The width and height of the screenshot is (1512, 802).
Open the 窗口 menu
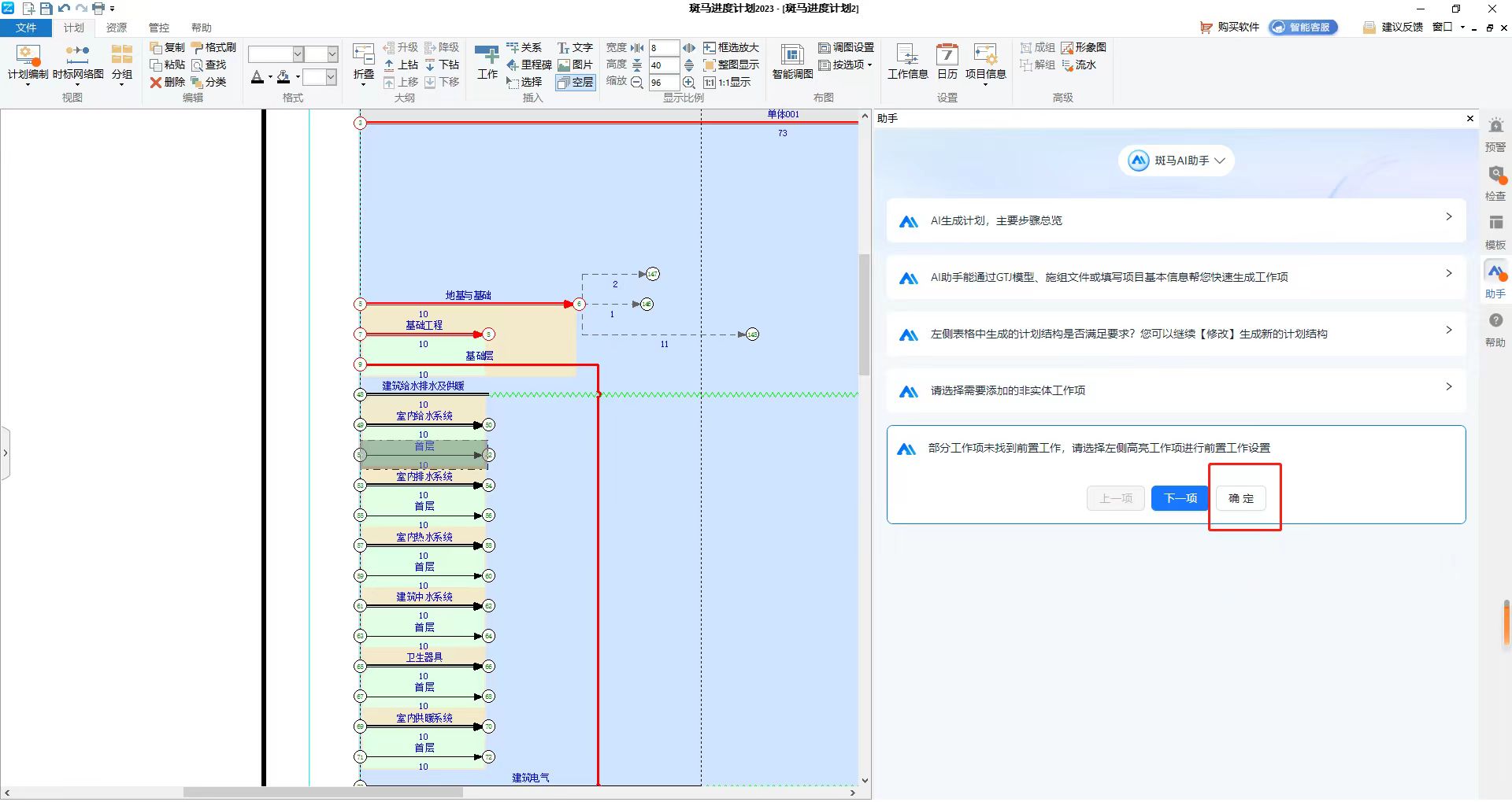point(1448,27)
